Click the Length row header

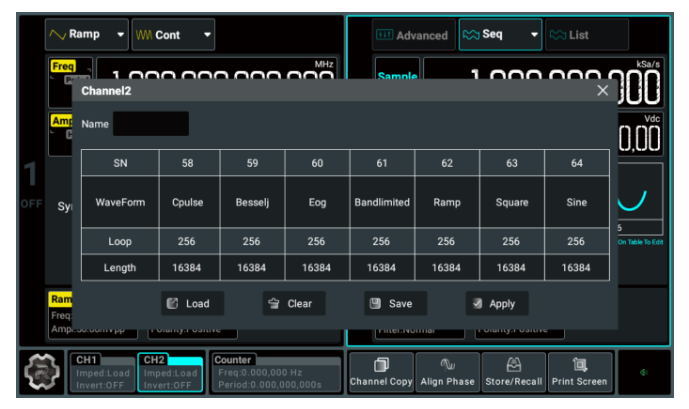[120, 268]
